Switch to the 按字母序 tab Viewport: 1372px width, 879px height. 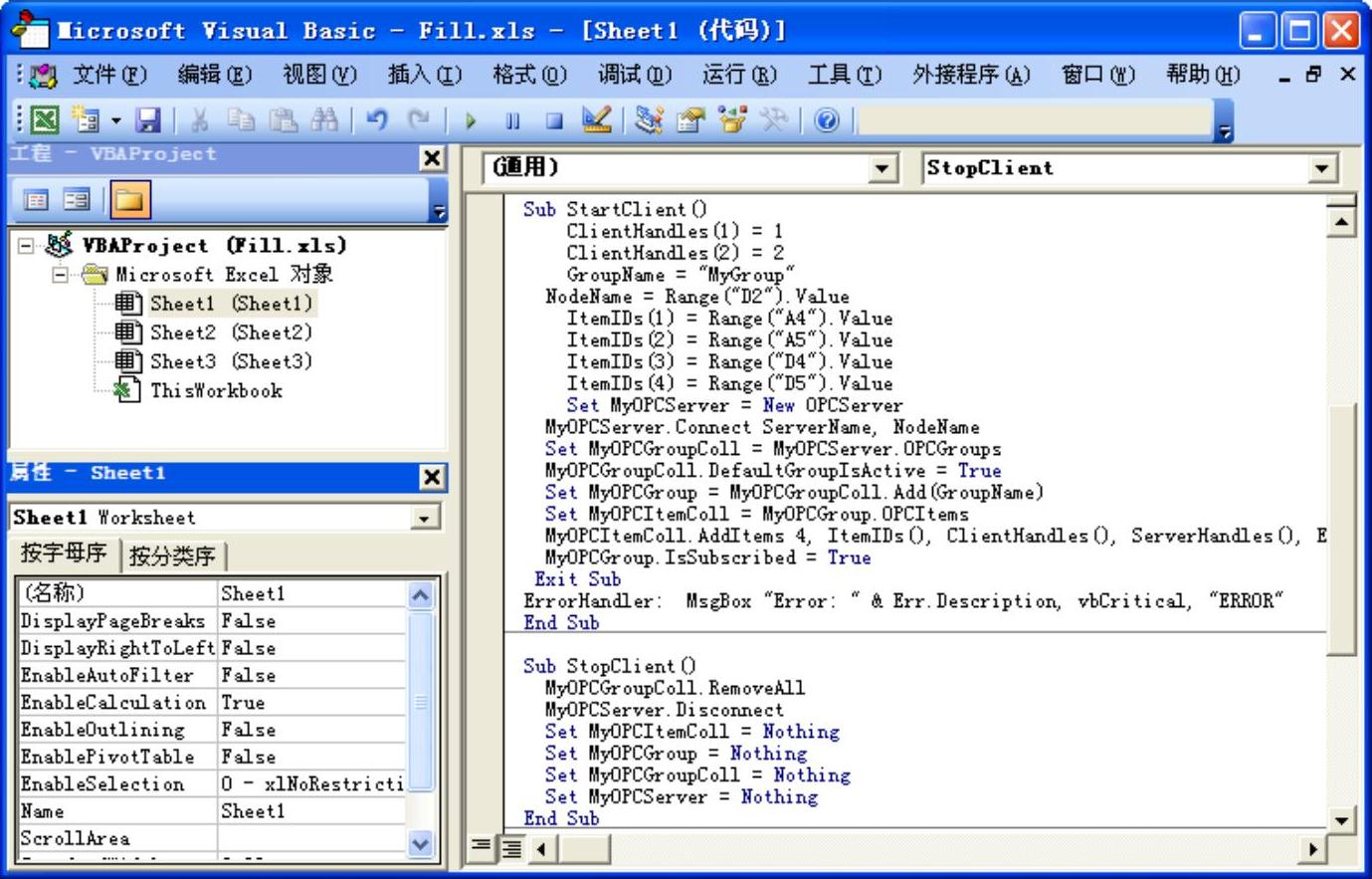point(64,553)
